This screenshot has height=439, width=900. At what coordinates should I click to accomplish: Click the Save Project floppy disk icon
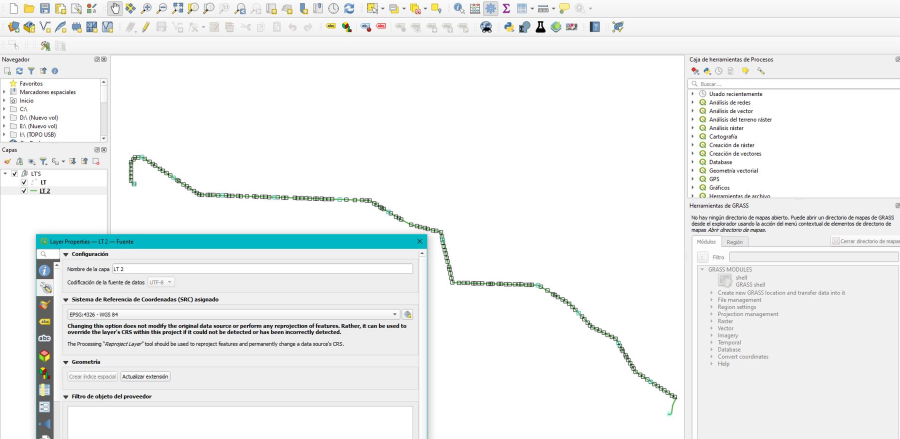(44, 8)
